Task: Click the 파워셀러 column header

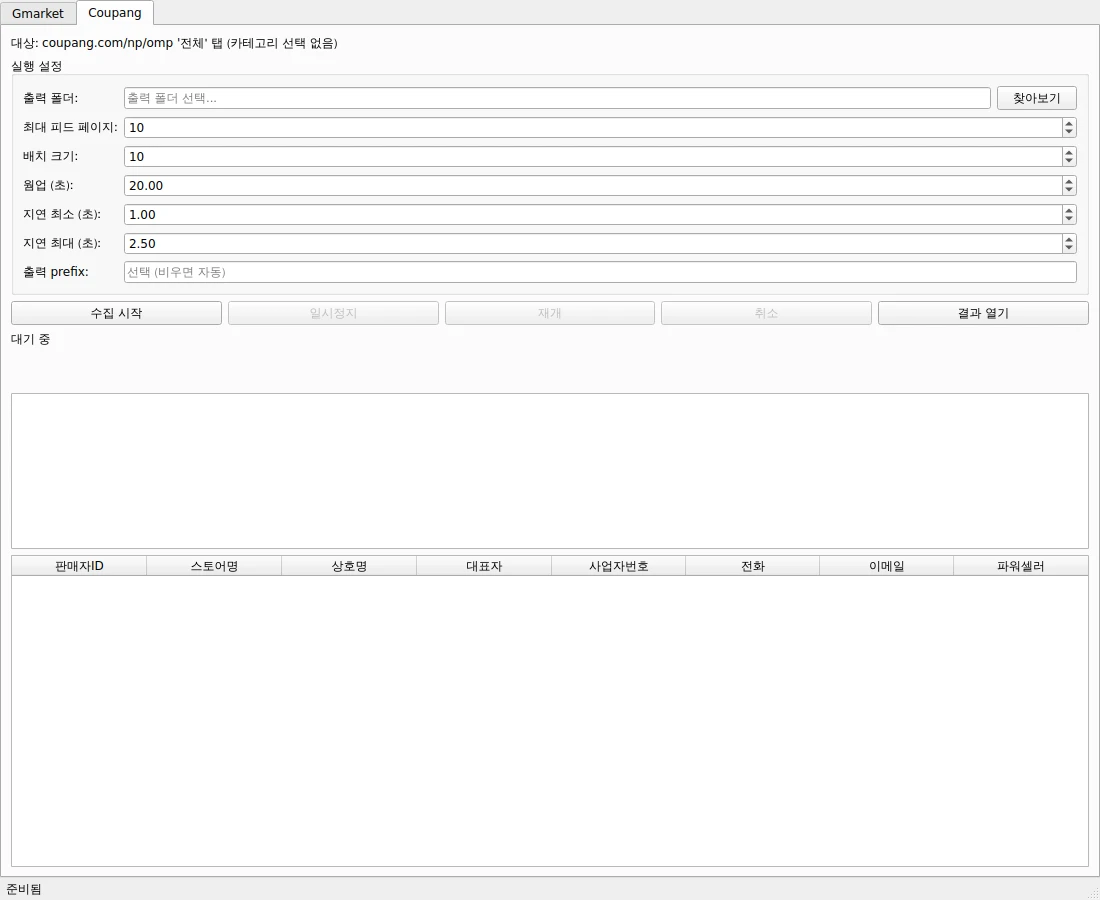Action: pyautogui.click(x=1021, y=566)
